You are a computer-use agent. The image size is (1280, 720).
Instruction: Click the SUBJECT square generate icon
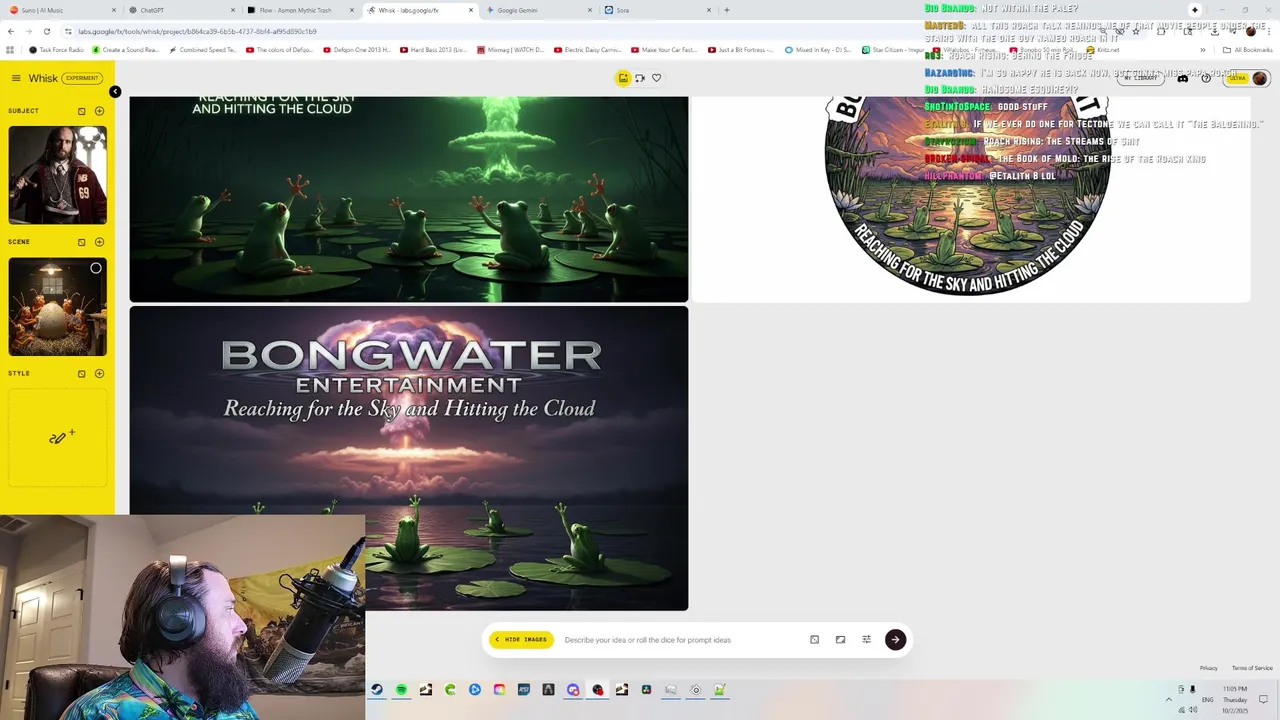tap(82, 111)
